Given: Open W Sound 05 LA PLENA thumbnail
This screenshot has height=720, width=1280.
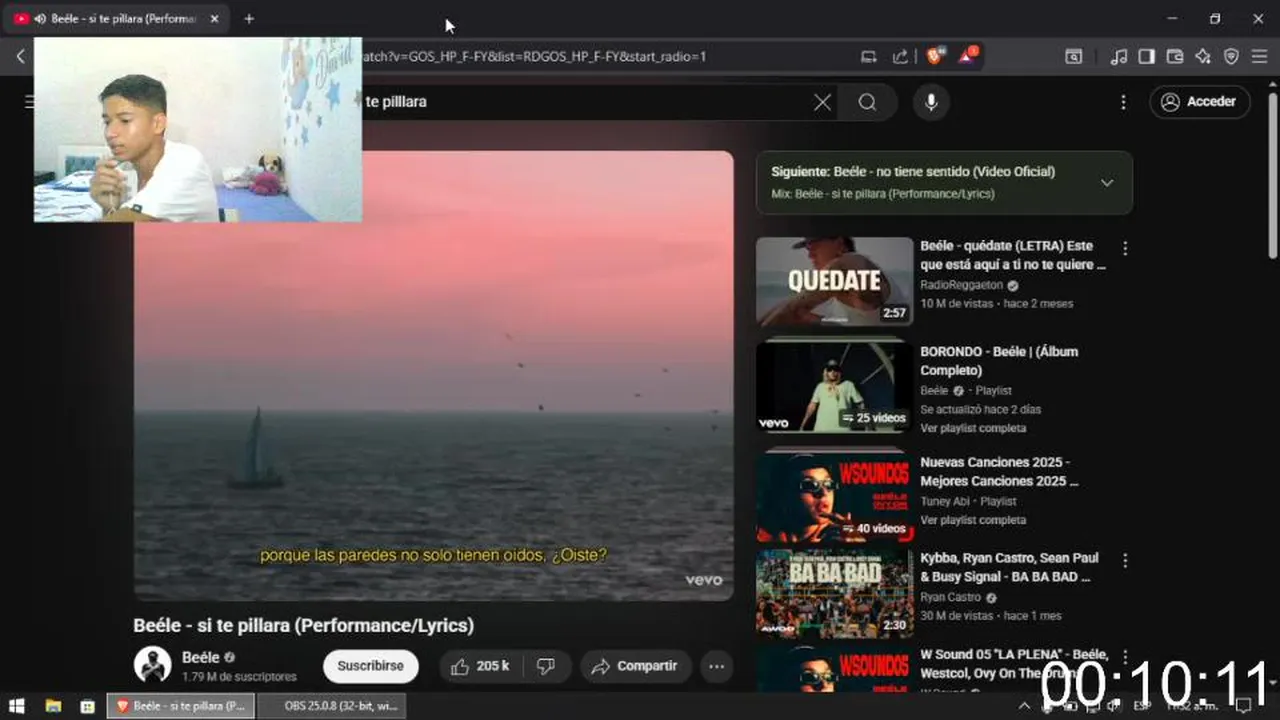Looking at the screenshot, I should [x=834, y=668].
